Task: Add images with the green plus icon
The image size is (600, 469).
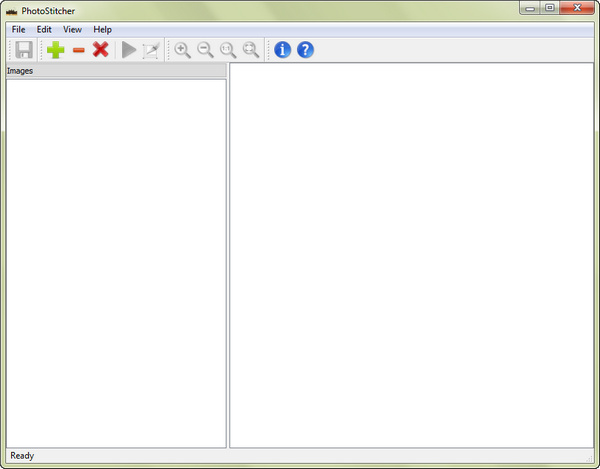Action: tap(56, 50)
